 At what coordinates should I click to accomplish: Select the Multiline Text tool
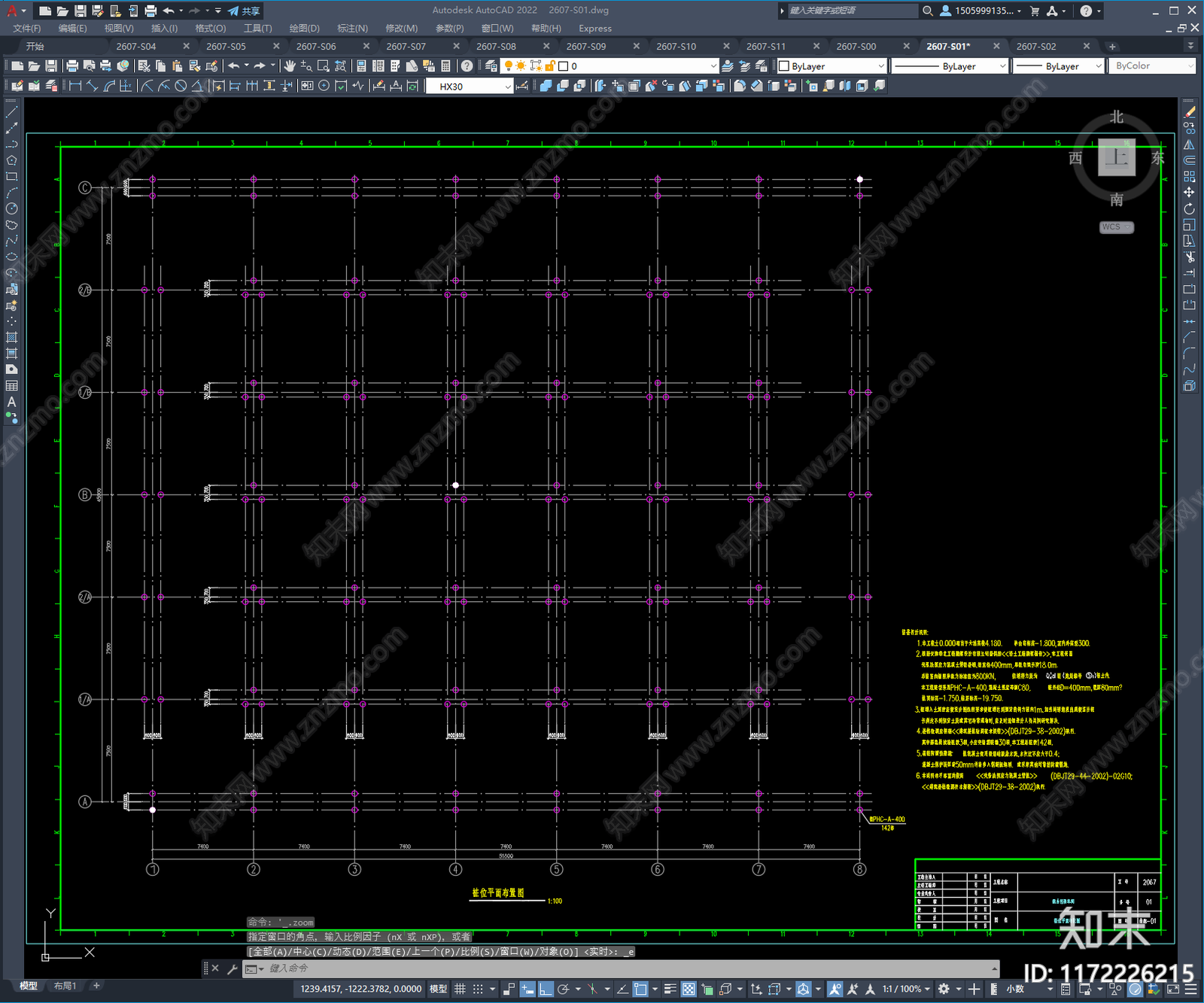(11, 402)
